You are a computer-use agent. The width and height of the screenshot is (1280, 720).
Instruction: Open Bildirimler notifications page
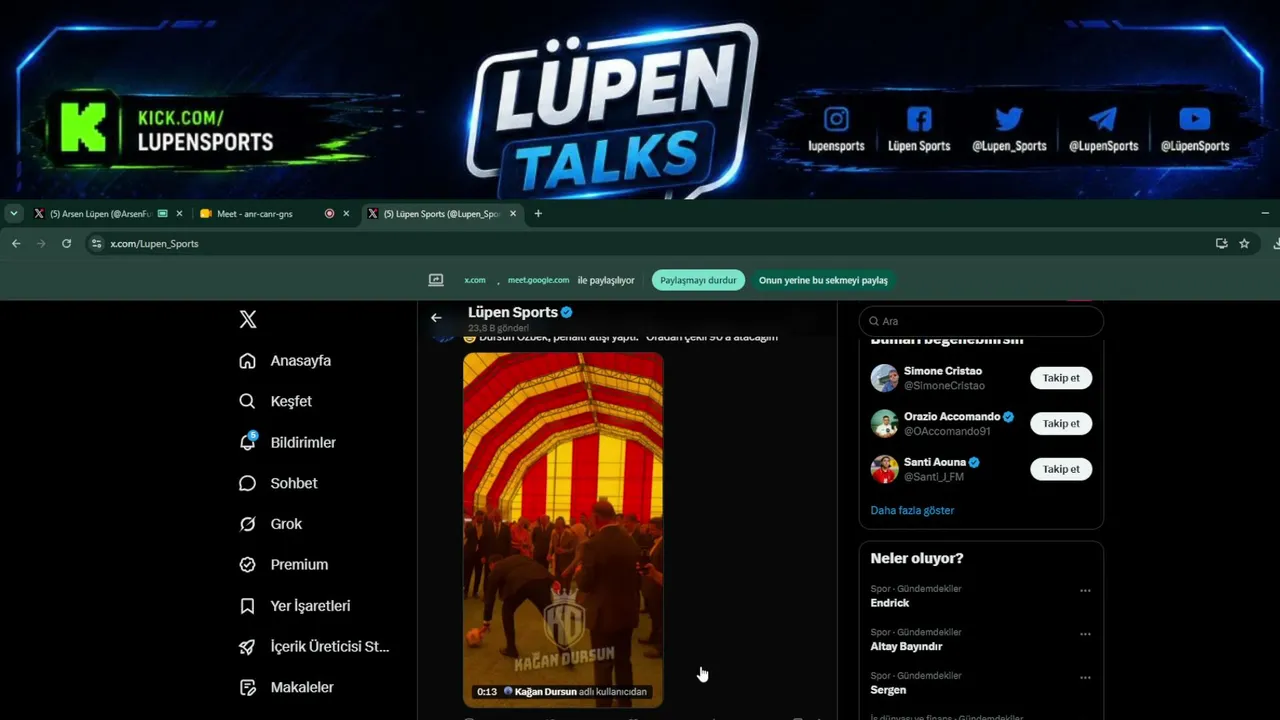[288, 442]
